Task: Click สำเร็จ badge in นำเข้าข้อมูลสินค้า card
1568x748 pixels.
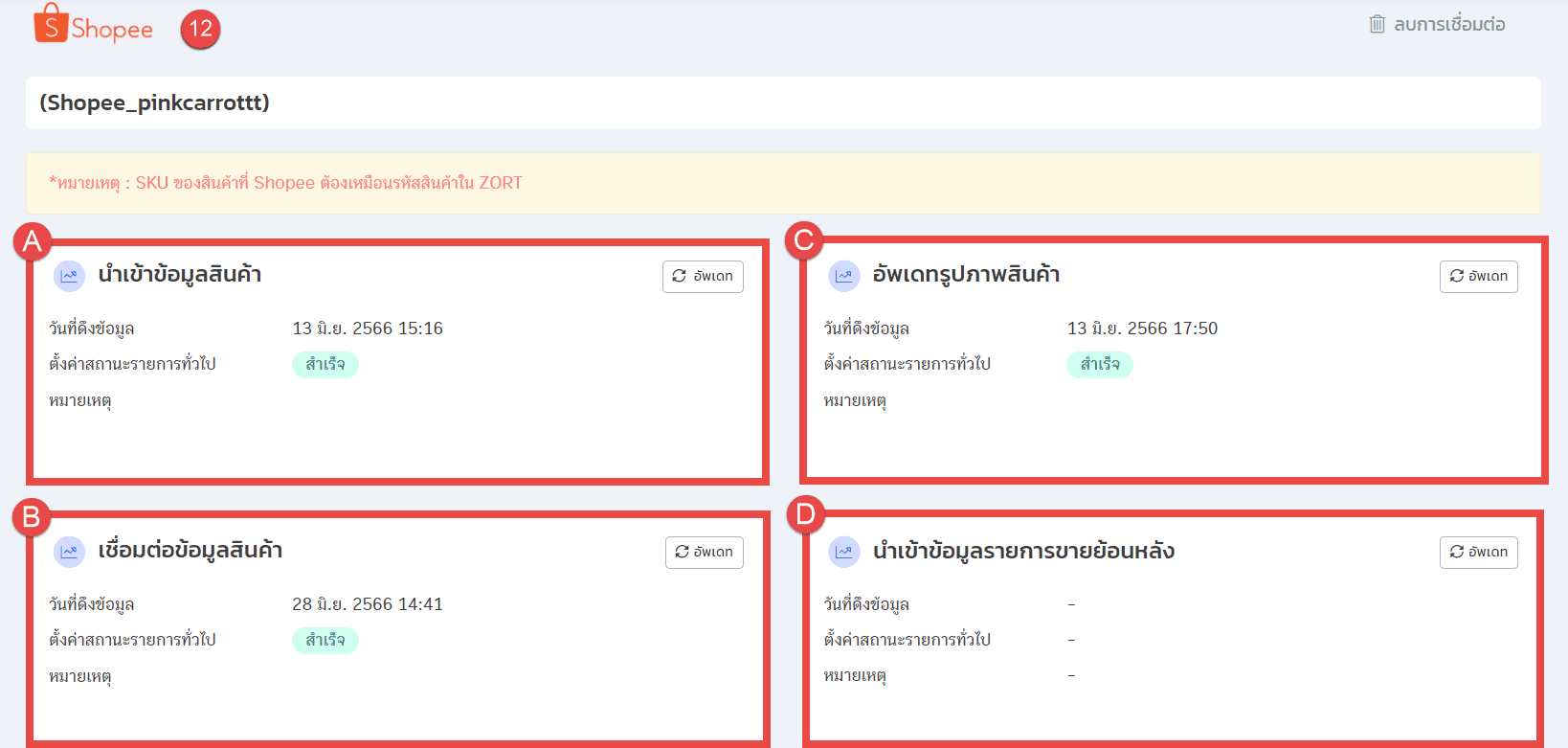Action: pos(325,365)
